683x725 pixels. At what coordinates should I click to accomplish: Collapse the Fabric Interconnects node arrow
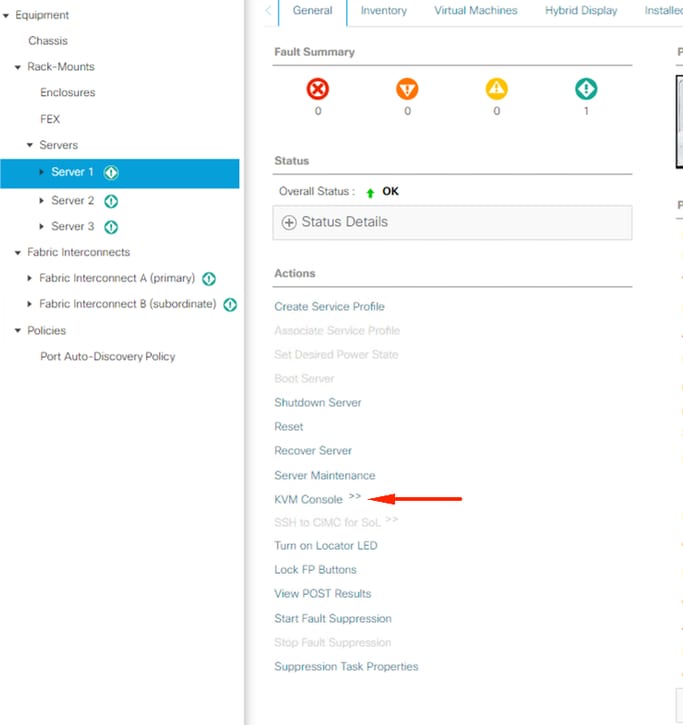click(18, 253)
